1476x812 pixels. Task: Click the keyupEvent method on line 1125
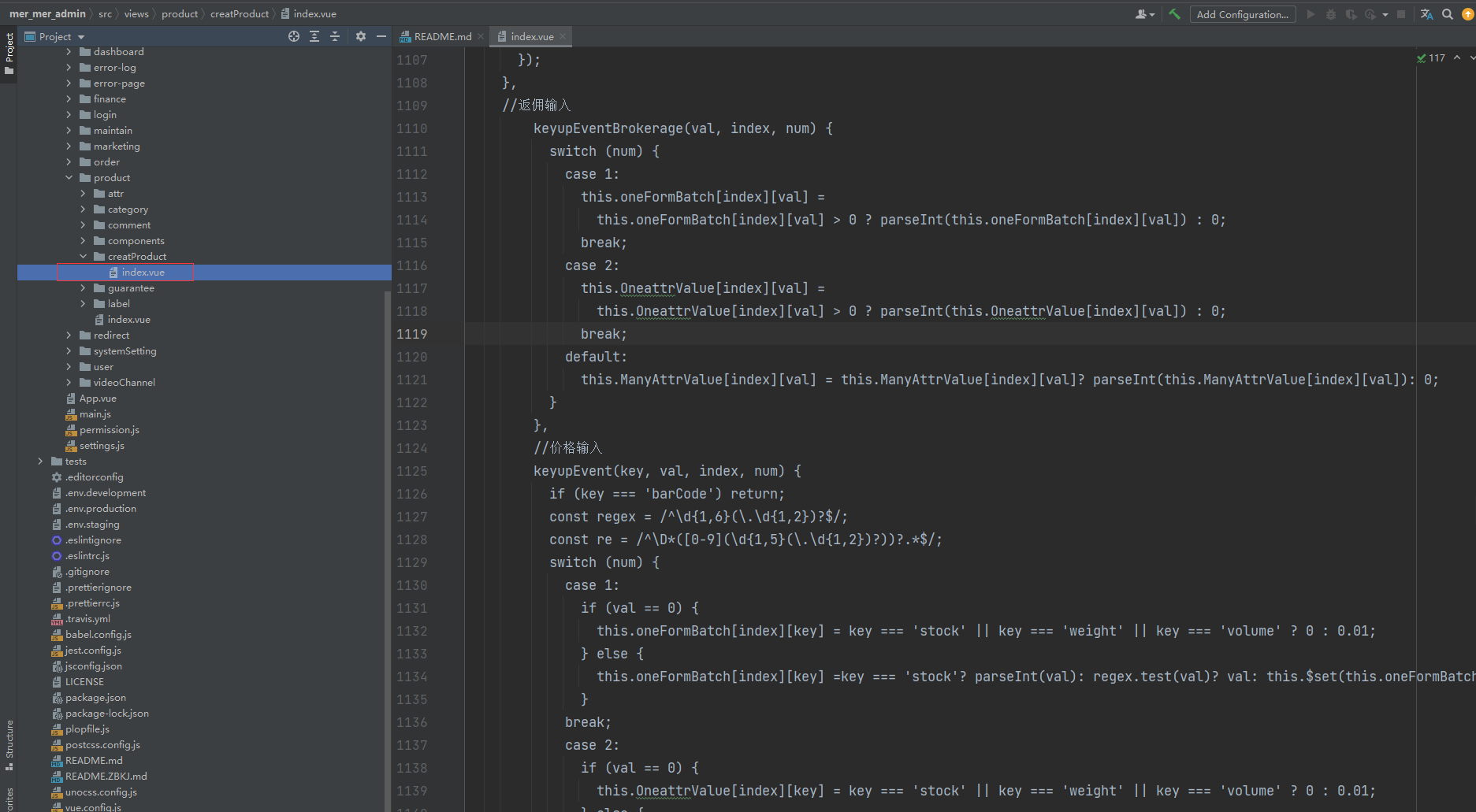tap(573, 471)
